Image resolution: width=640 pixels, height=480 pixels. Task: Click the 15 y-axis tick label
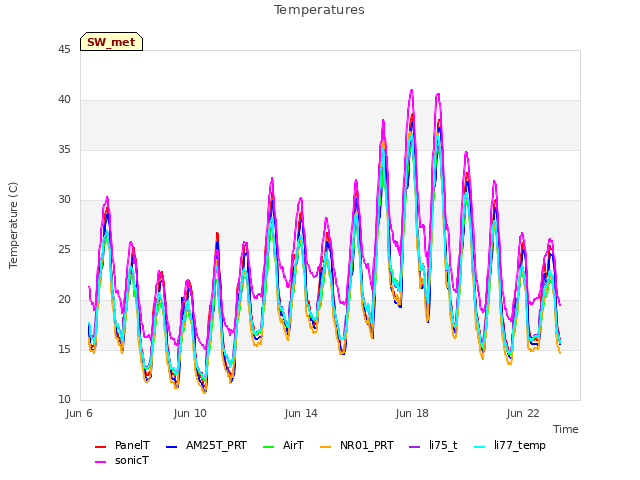pos(64,350)
